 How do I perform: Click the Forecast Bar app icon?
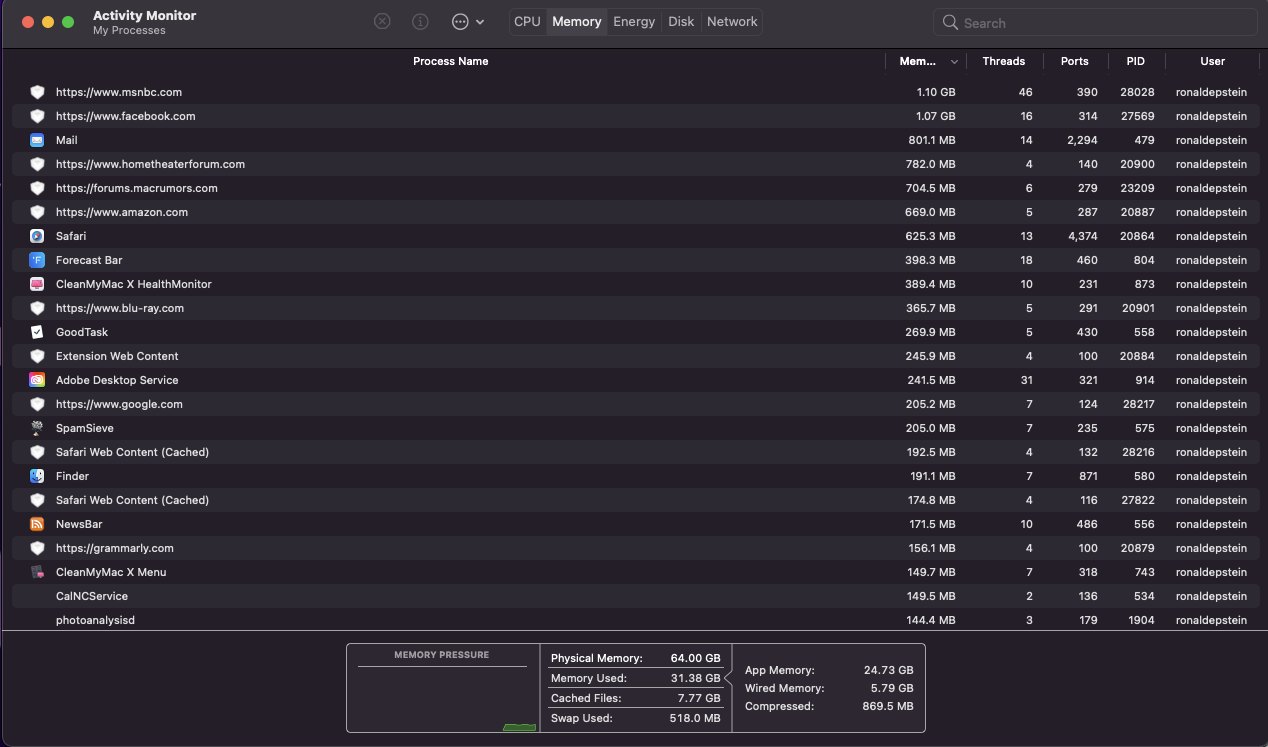tap(37, 260)
